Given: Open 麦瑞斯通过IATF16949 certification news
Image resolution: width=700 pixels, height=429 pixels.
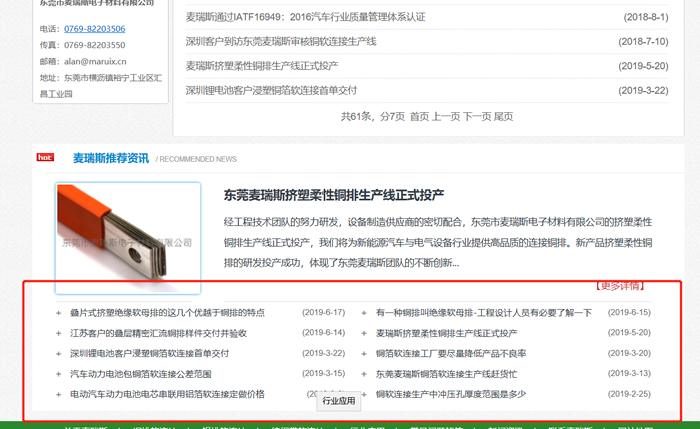Looking at the screenshot, I should [x=306, y=17].
